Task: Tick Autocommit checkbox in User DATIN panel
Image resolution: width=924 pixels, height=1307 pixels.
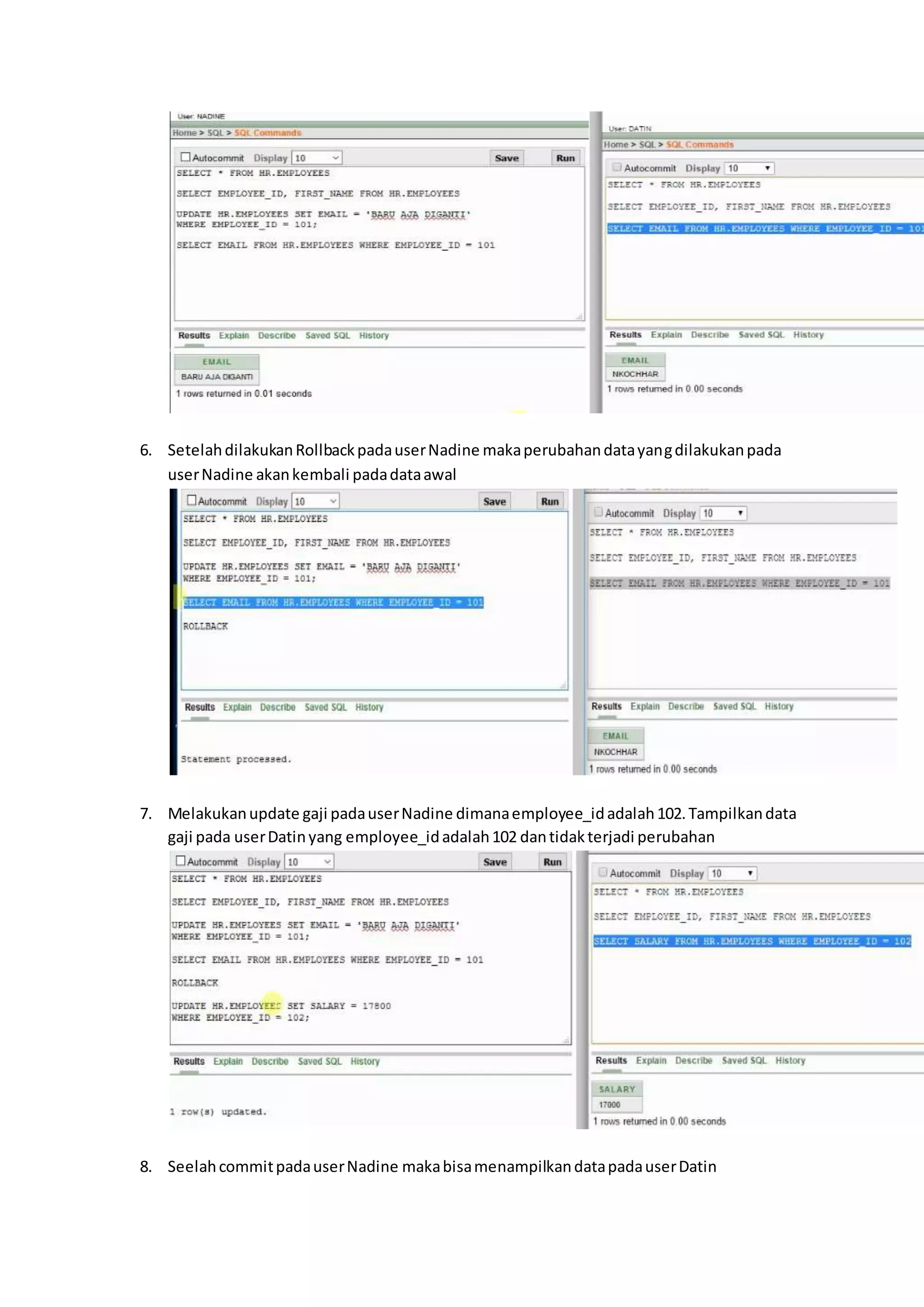Action: [617, 167]
